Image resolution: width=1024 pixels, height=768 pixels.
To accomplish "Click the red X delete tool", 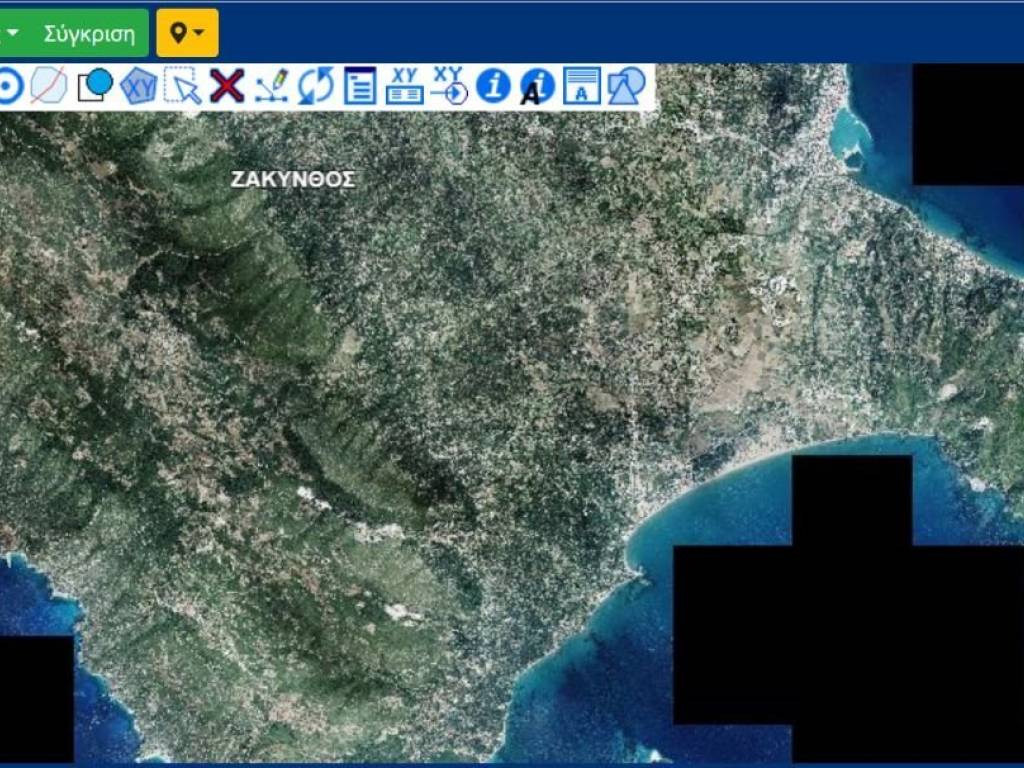I will tap(227, 87).
